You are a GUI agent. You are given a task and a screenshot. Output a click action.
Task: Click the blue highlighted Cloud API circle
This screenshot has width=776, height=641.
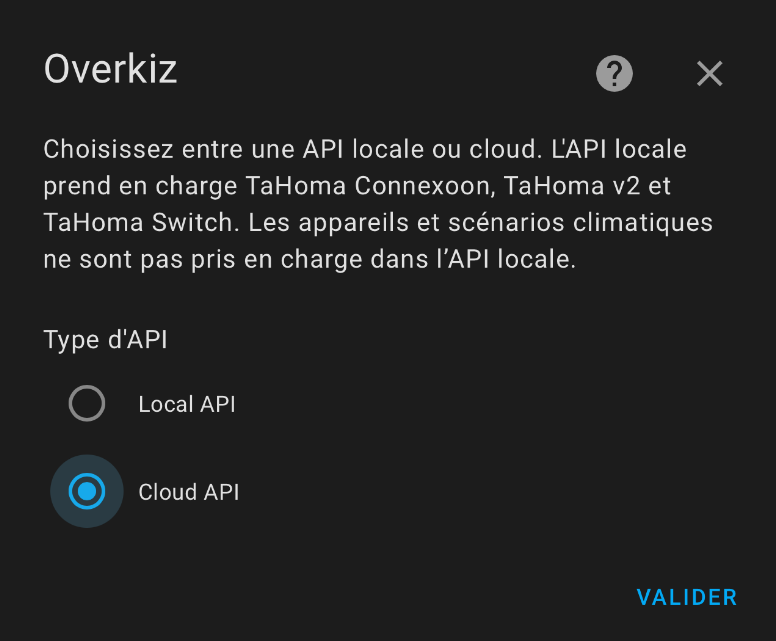(x=87, y=491)
